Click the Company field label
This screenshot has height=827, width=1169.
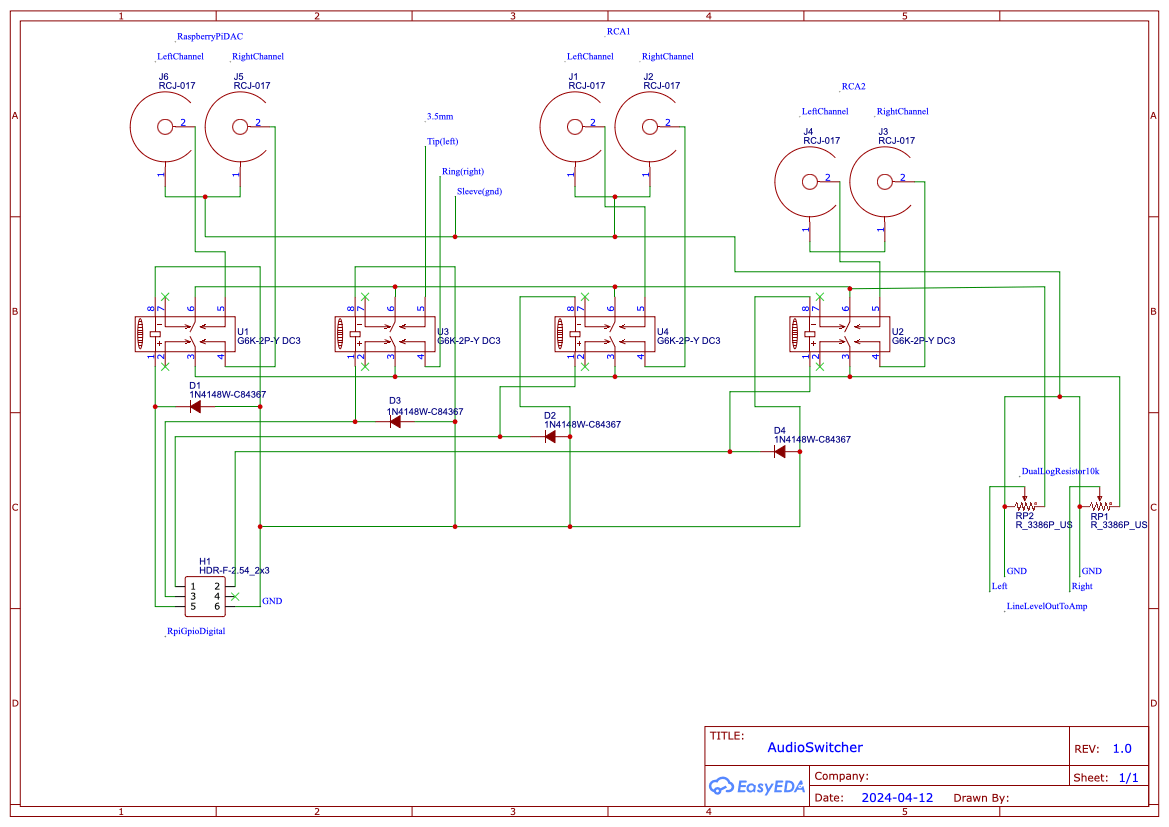841,776
